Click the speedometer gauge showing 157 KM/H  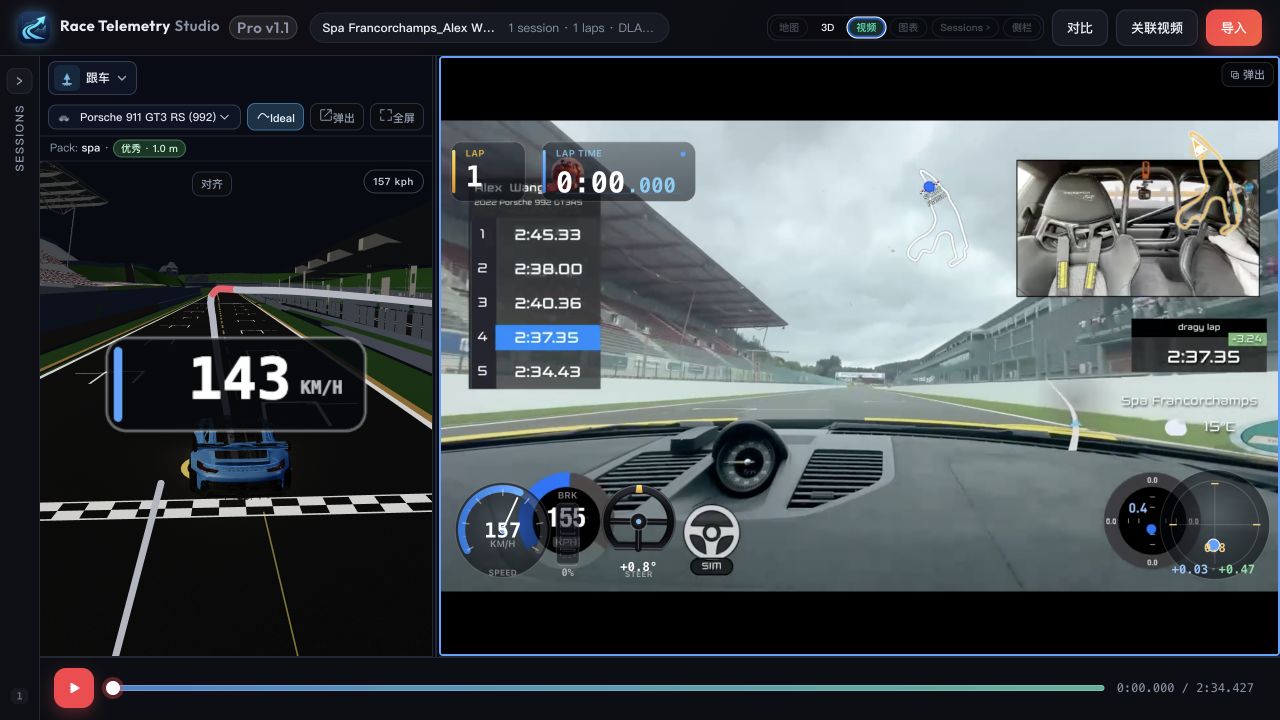(502, 531)
